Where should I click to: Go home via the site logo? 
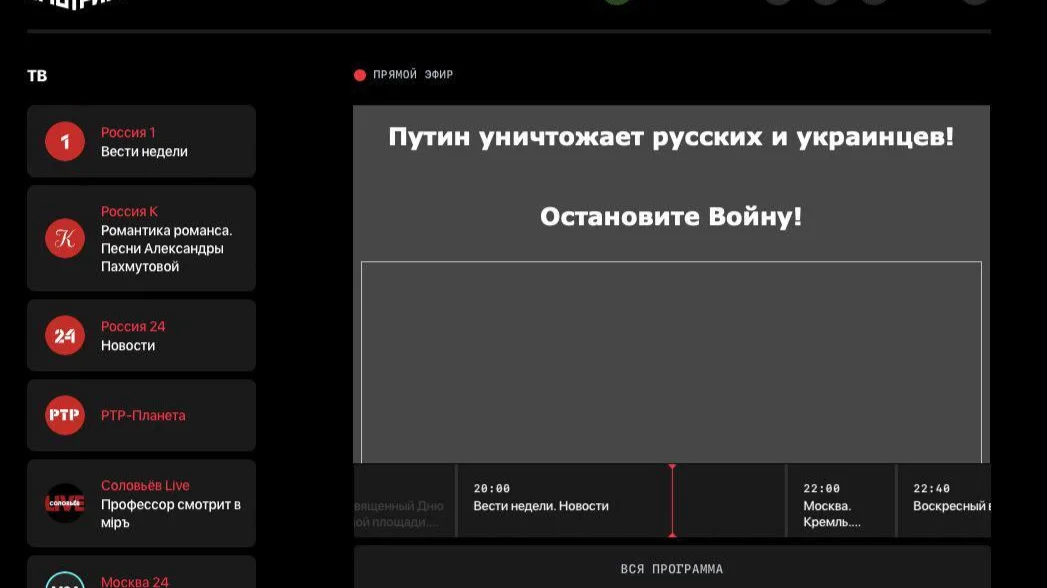(77, 3)
